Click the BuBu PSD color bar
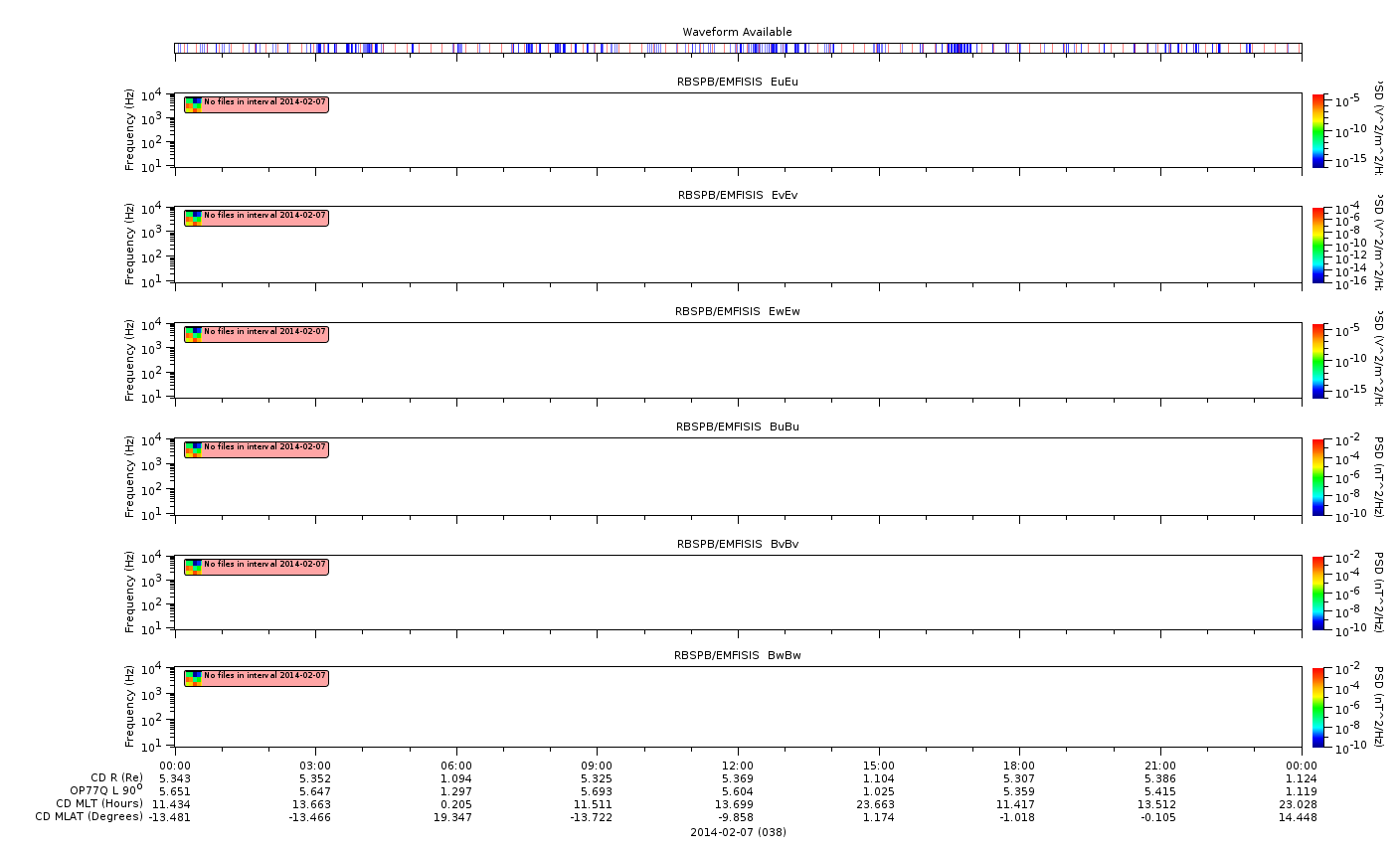1400x854 pixels. click(1317, 477)
